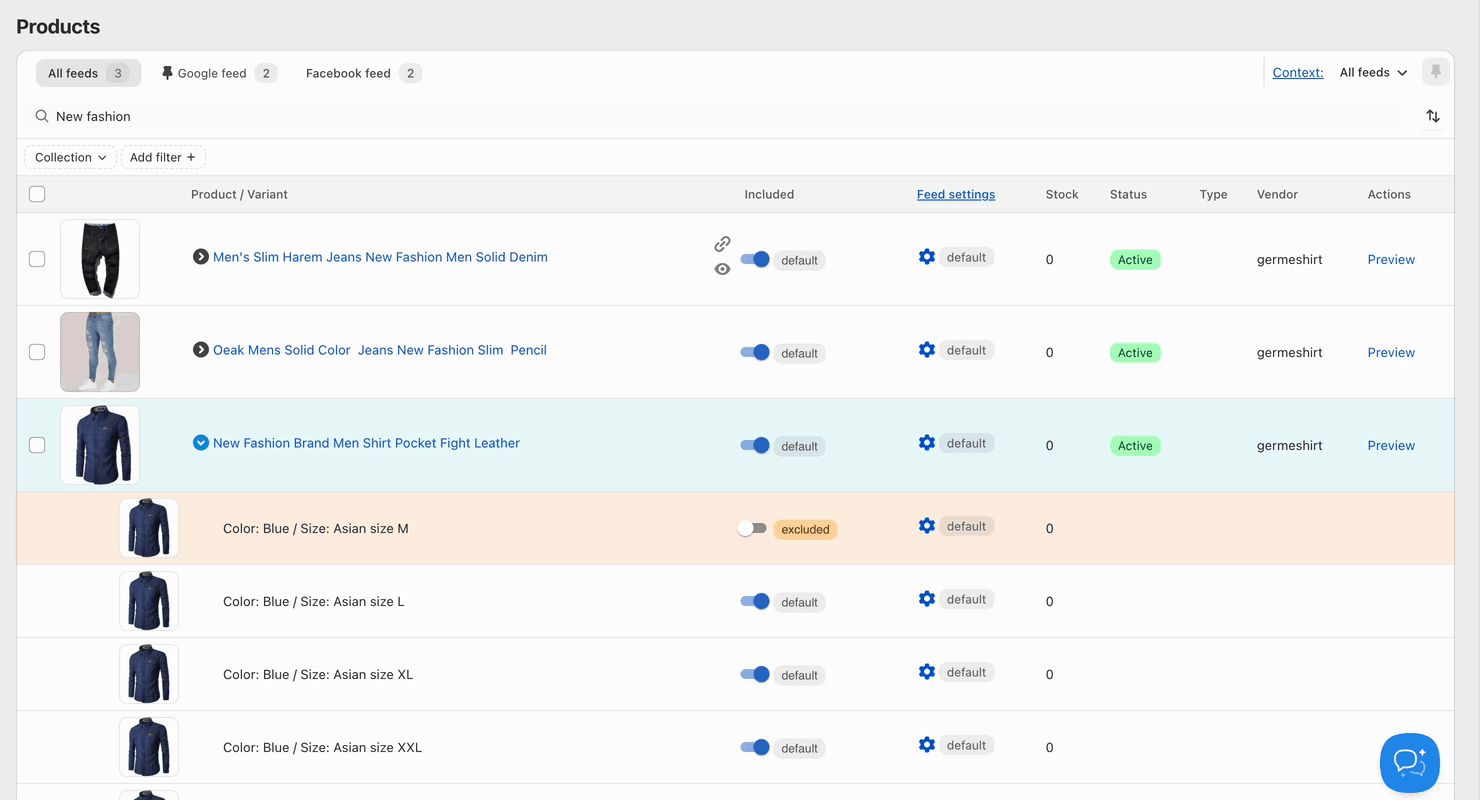This screenshot has height=800, width=1480.
Task: Open the Collection filter dropdown
Action: click(x=70, y=157)
